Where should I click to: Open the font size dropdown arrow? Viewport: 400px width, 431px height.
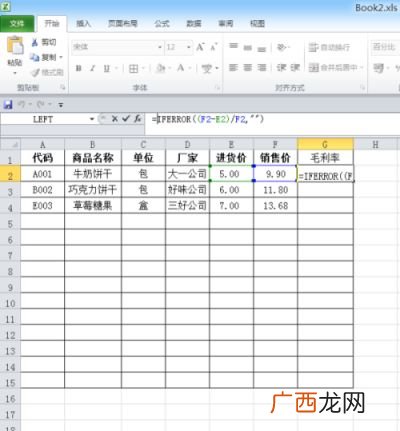(189, 47)
